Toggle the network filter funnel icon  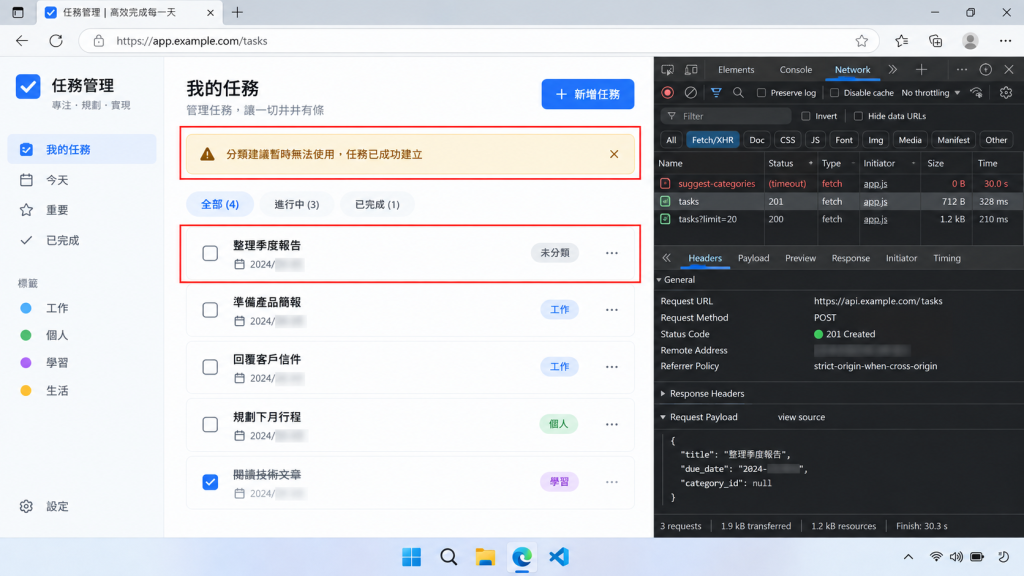716,93
